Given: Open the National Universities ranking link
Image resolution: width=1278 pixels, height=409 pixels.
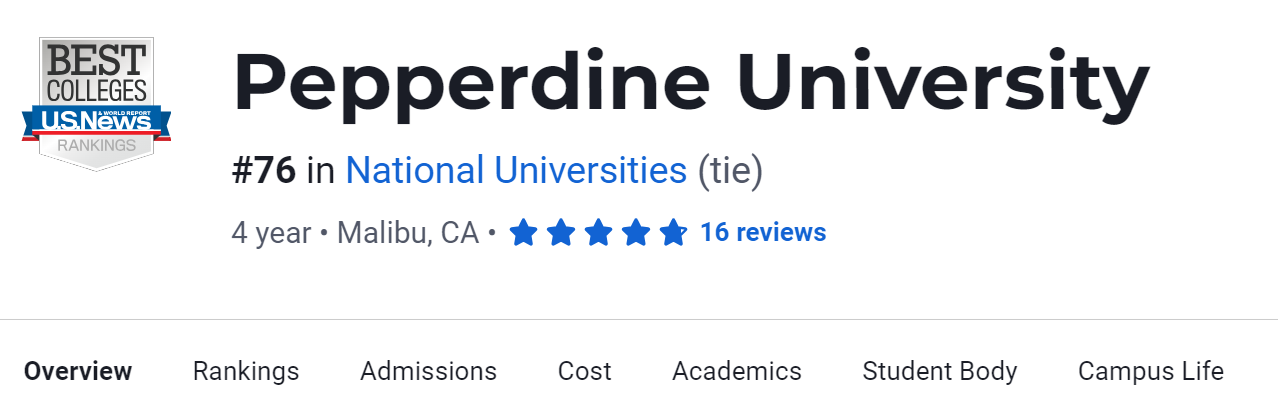Looking at the screenshot, I should point(516,171).
